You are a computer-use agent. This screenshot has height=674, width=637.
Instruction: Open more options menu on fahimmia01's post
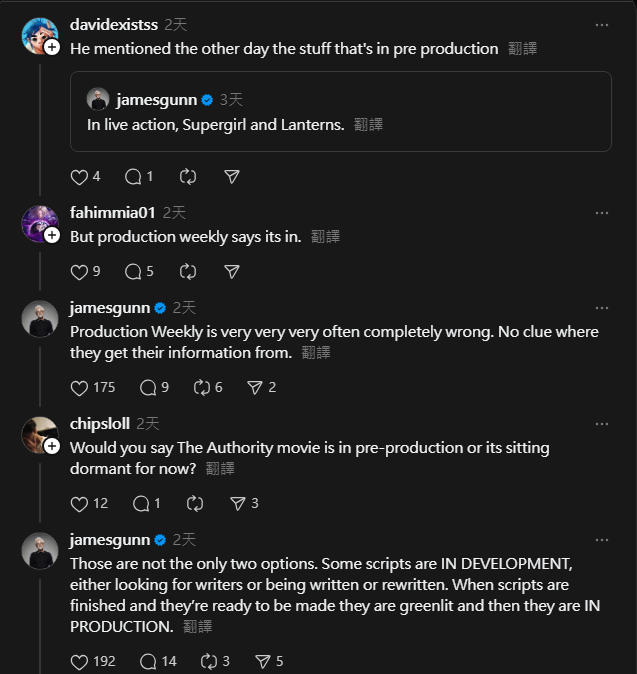[601, 213]
